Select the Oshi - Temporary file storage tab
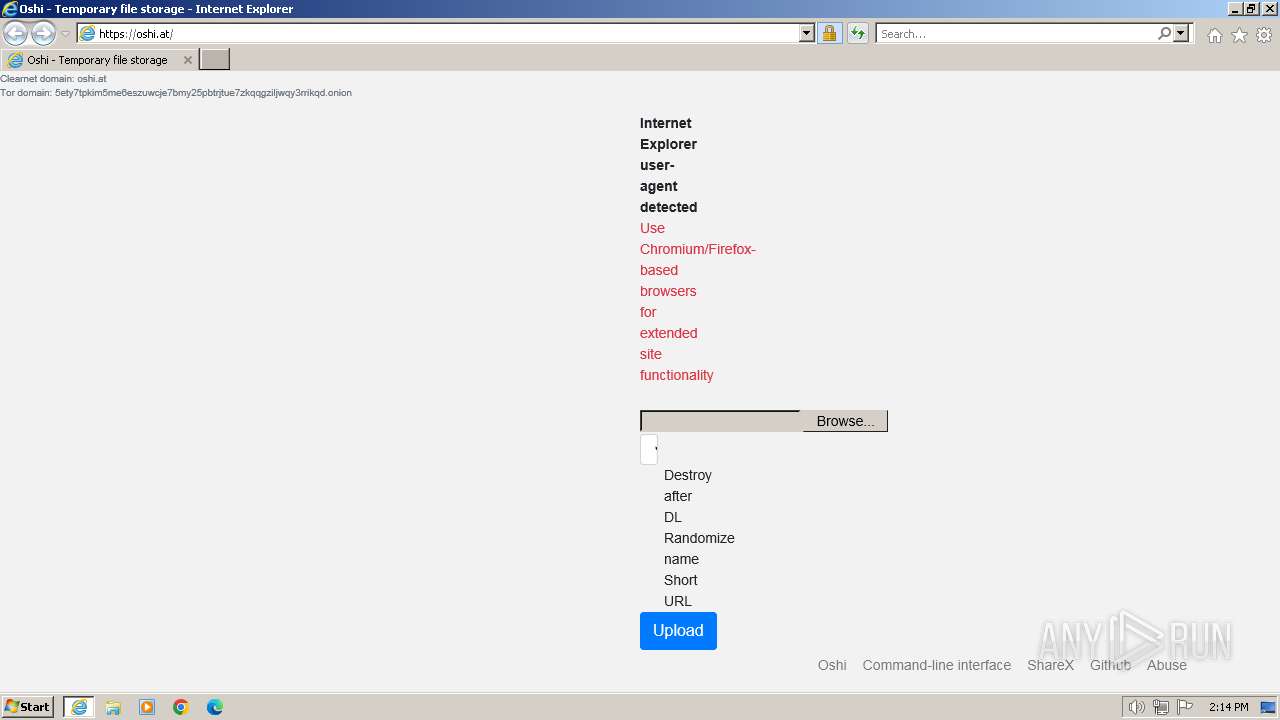The width and height of the screenshot is (1280, 720). point(96,60)
